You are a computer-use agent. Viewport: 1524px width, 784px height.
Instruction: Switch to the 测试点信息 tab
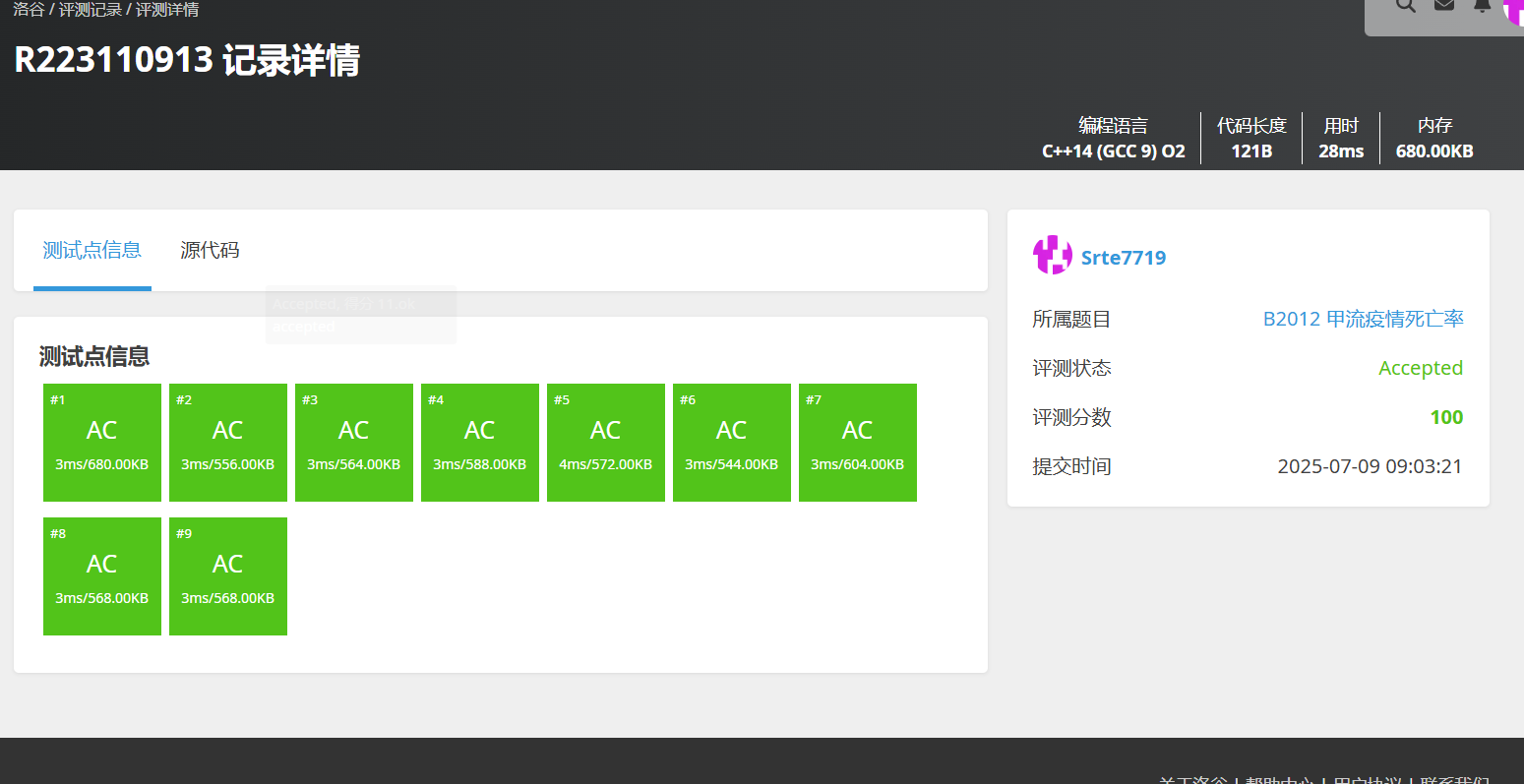[x=92, y=250]
